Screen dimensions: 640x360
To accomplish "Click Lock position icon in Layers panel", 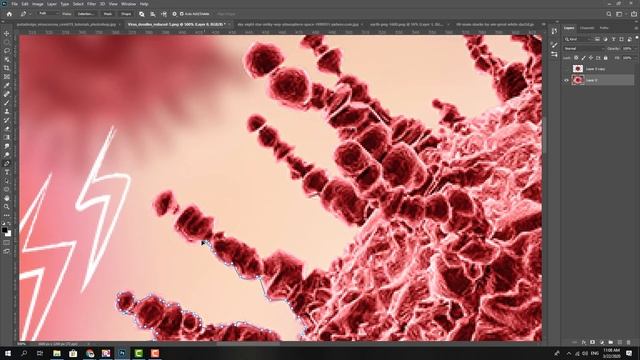I will (x=591, y=58).
